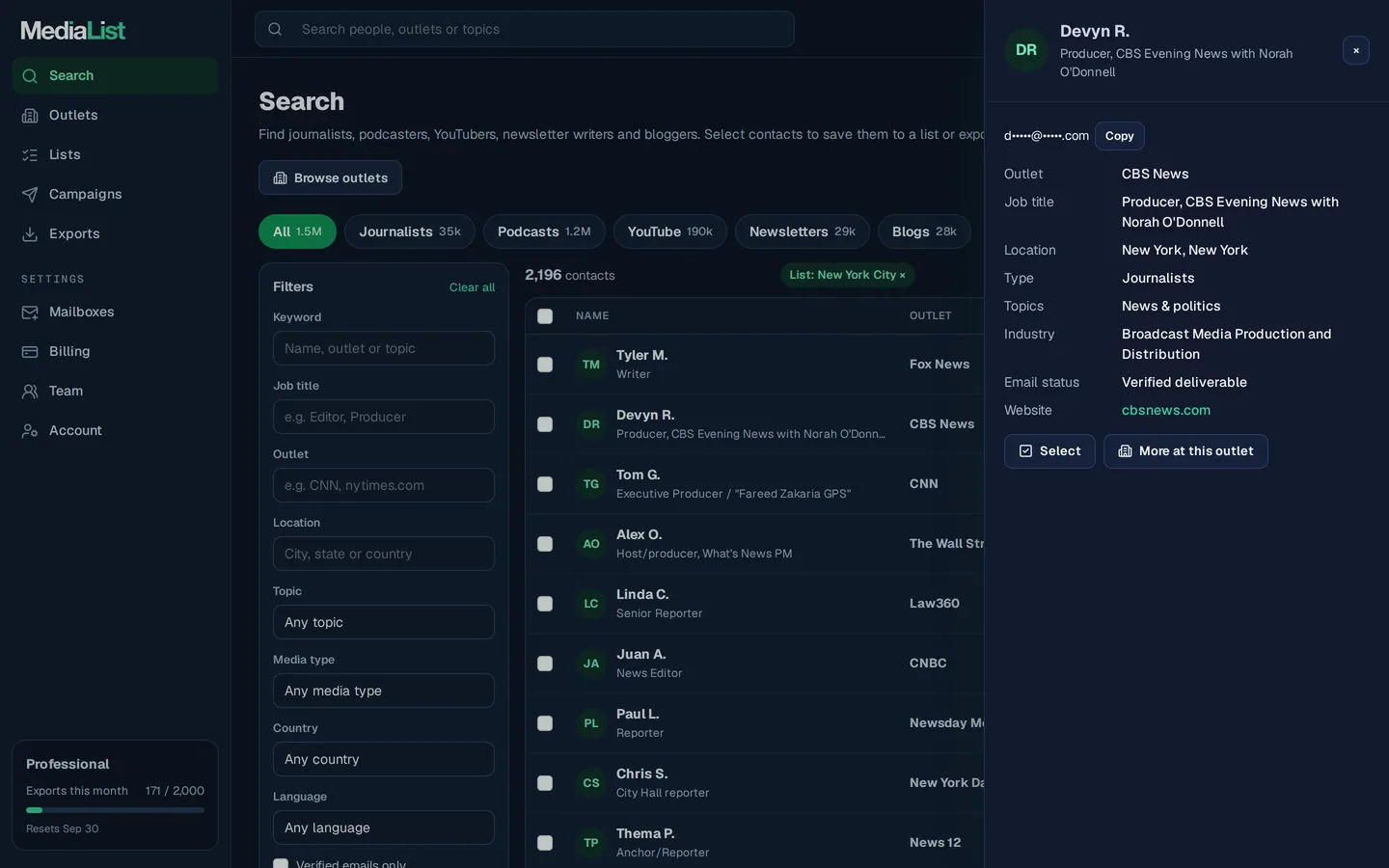Click the Team people icon
The image size is (1389, 868).
30,392
